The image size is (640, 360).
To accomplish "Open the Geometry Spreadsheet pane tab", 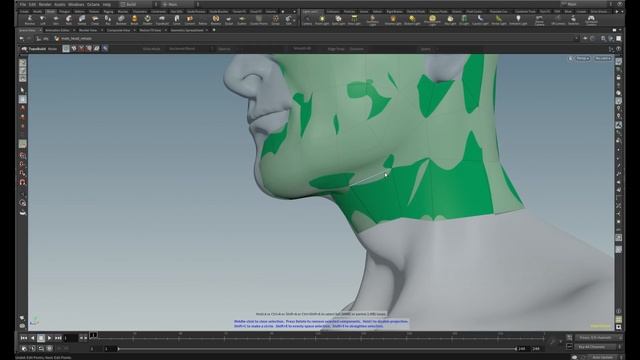I will coord(187,30).
